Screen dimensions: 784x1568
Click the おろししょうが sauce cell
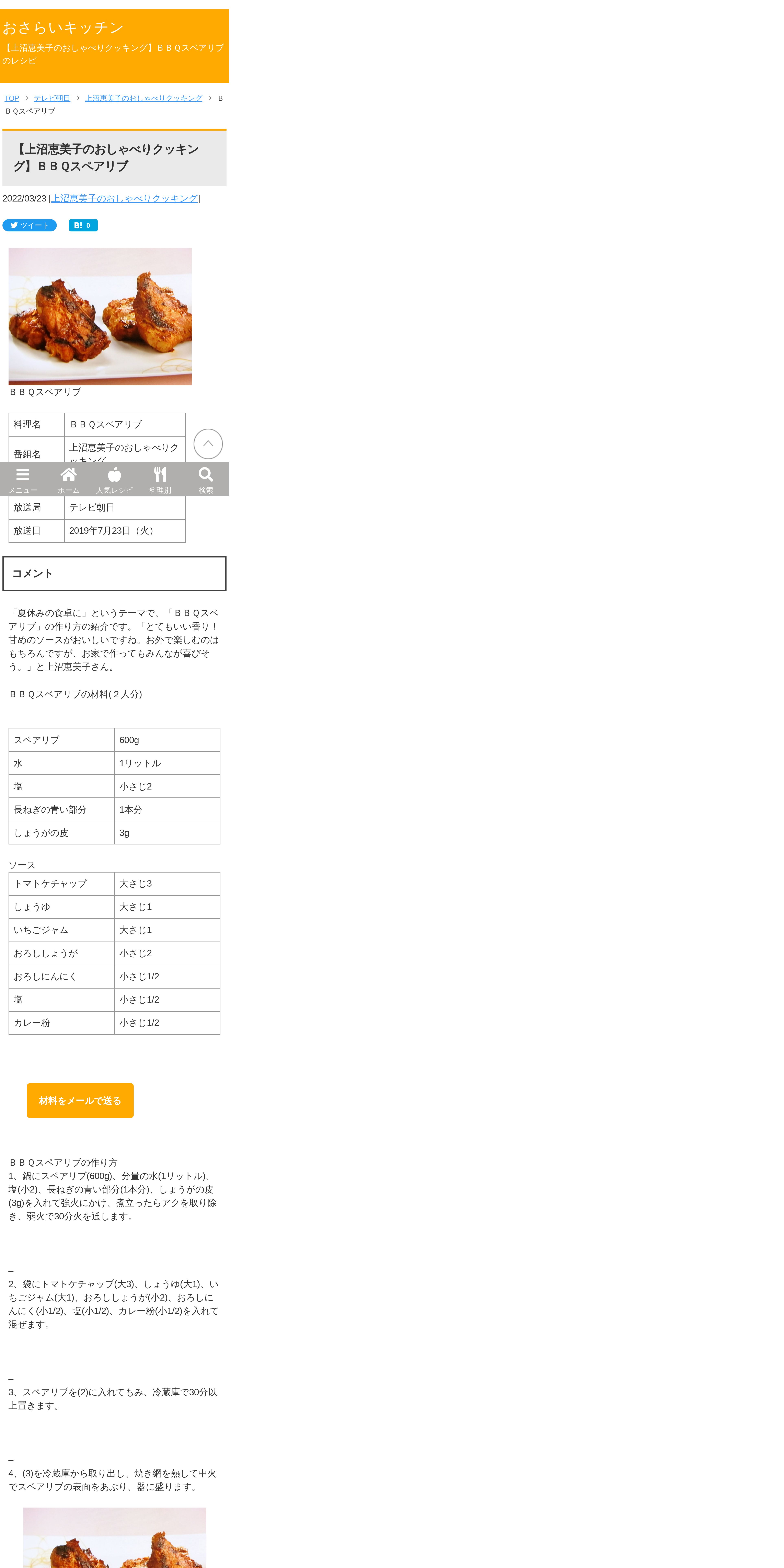[x=61, y=953]
